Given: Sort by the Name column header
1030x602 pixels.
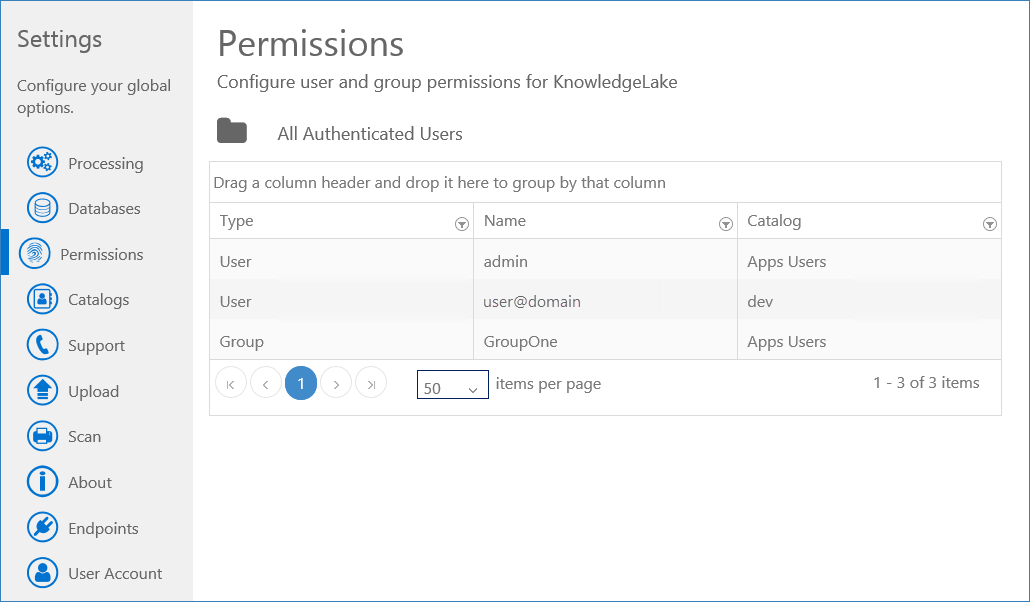Looking at the screenshot, I should coord(504,221).
